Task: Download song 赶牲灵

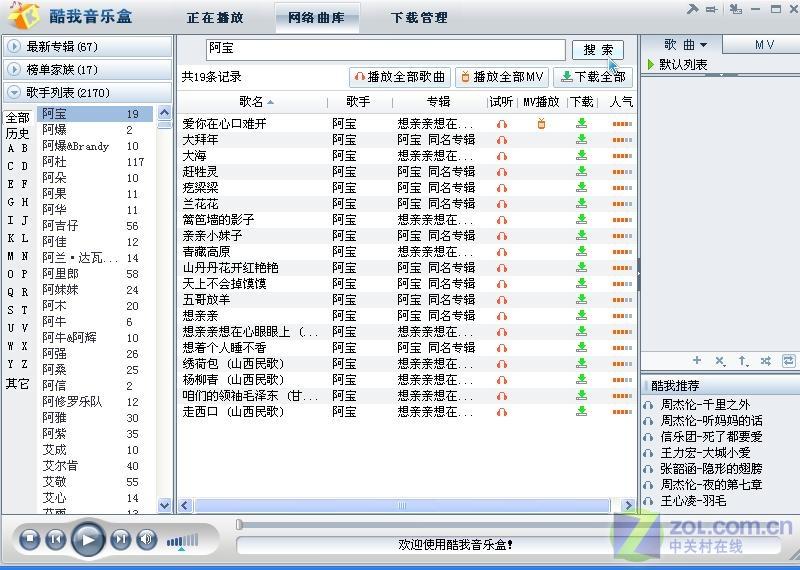Action: coord(581,171)
